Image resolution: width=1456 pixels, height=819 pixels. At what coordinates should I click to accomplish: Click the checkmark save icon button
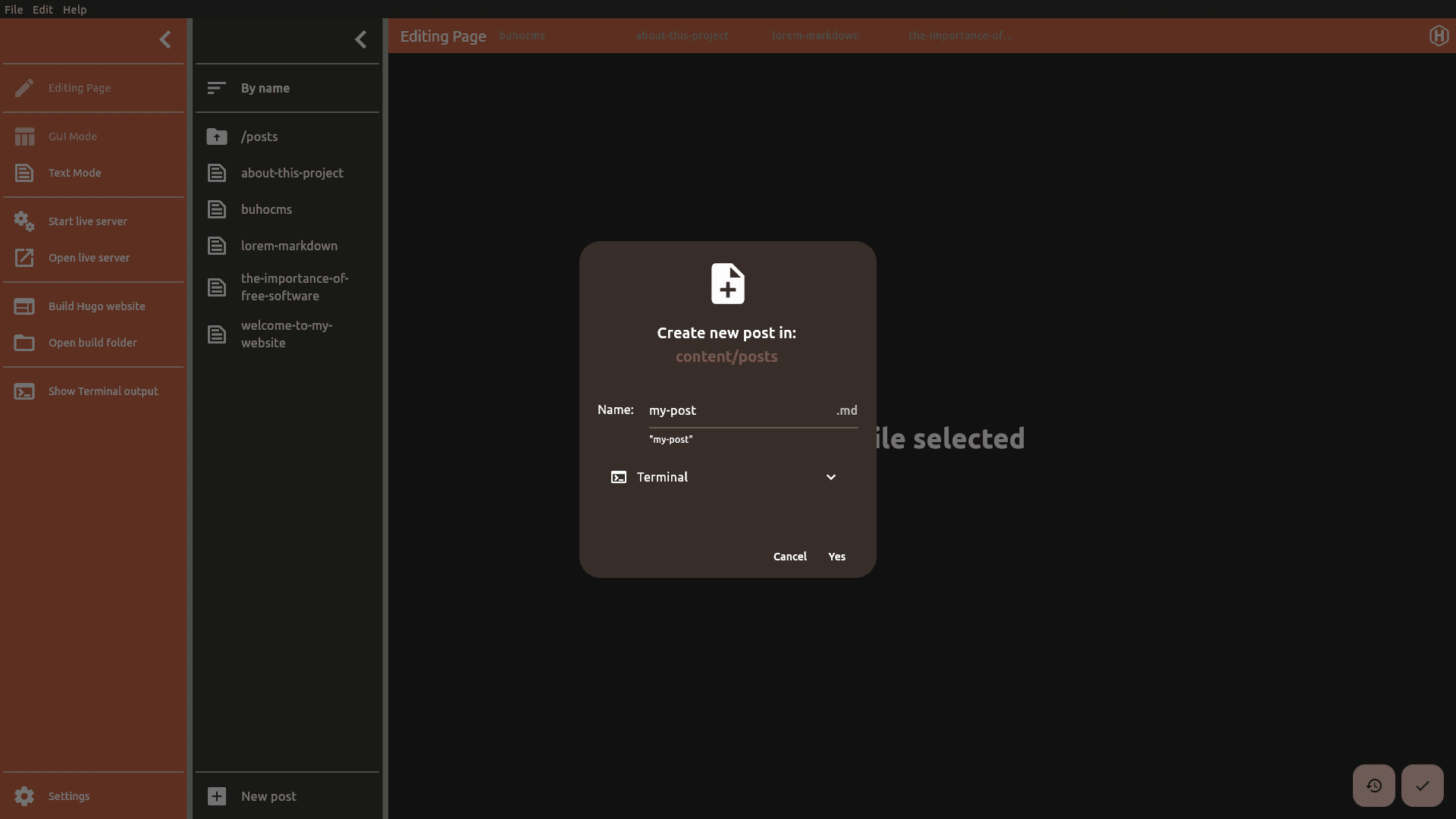click(x=1422, y=786)
